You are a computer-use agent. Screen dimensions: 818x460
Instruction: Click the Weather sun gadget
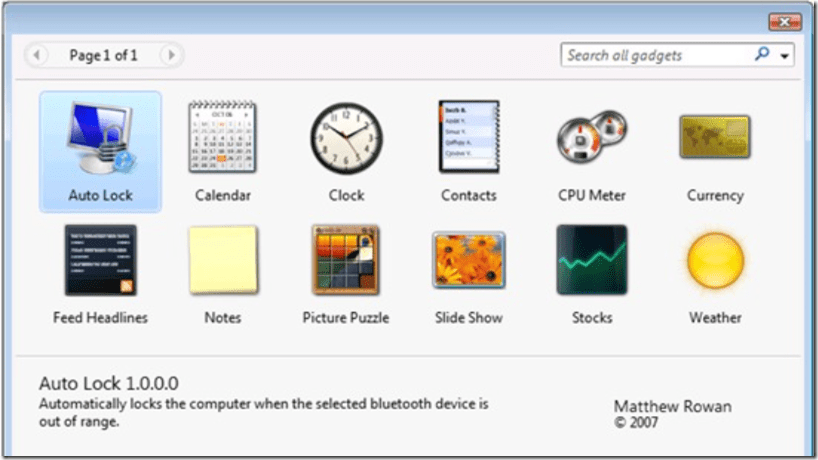point(715,260)
